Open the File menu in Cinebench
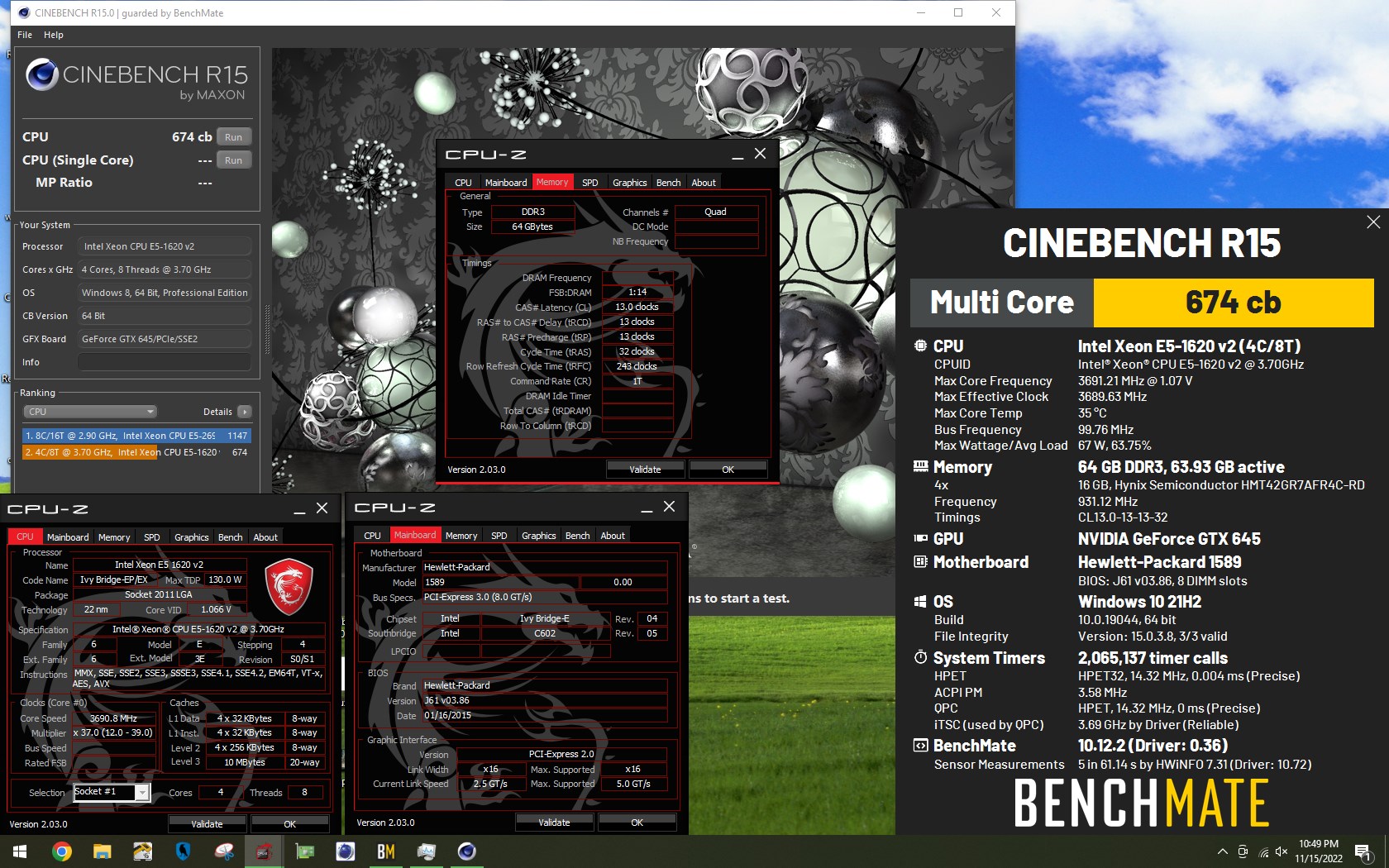Screen dimensions: 1389x868 (x=25, y=35)
